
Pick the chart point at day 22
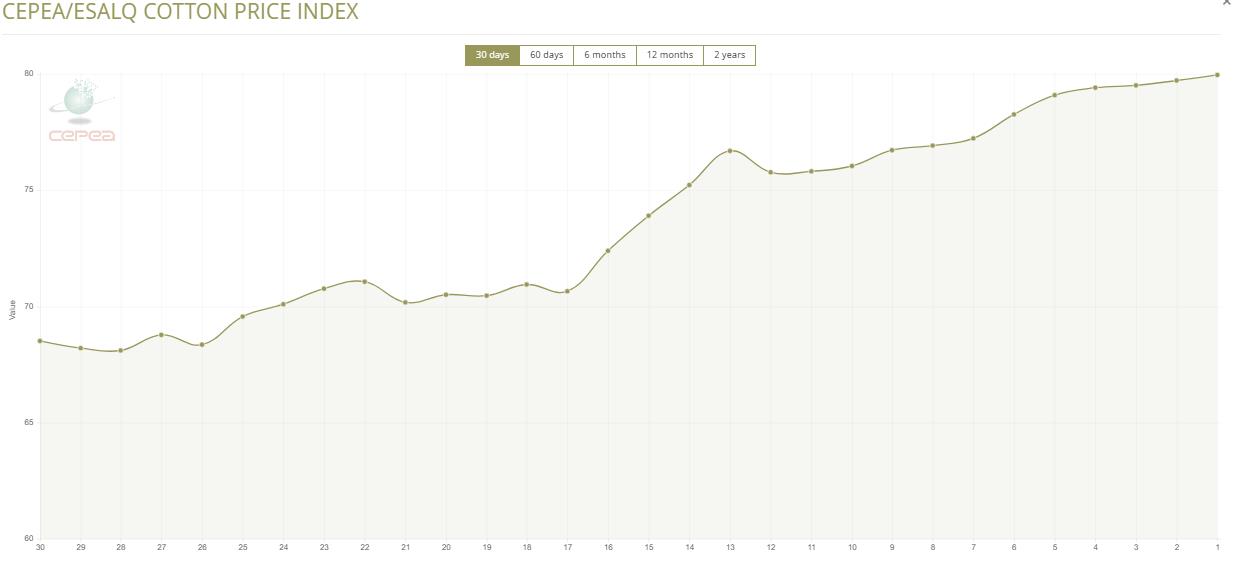(364, 281)
